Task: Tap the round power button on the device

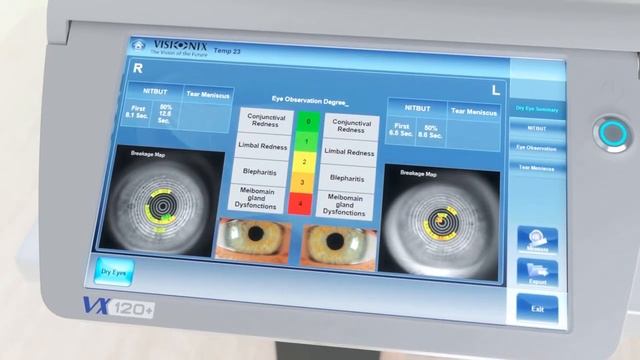Action: (612, 133)
